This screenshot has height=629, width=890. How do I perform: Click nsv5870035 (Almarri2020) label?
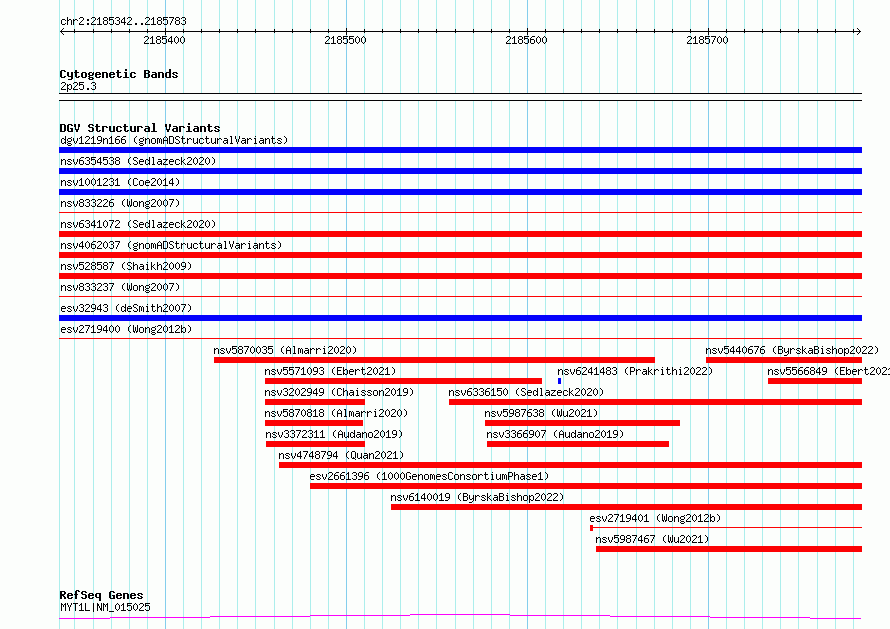pos(285,350)
